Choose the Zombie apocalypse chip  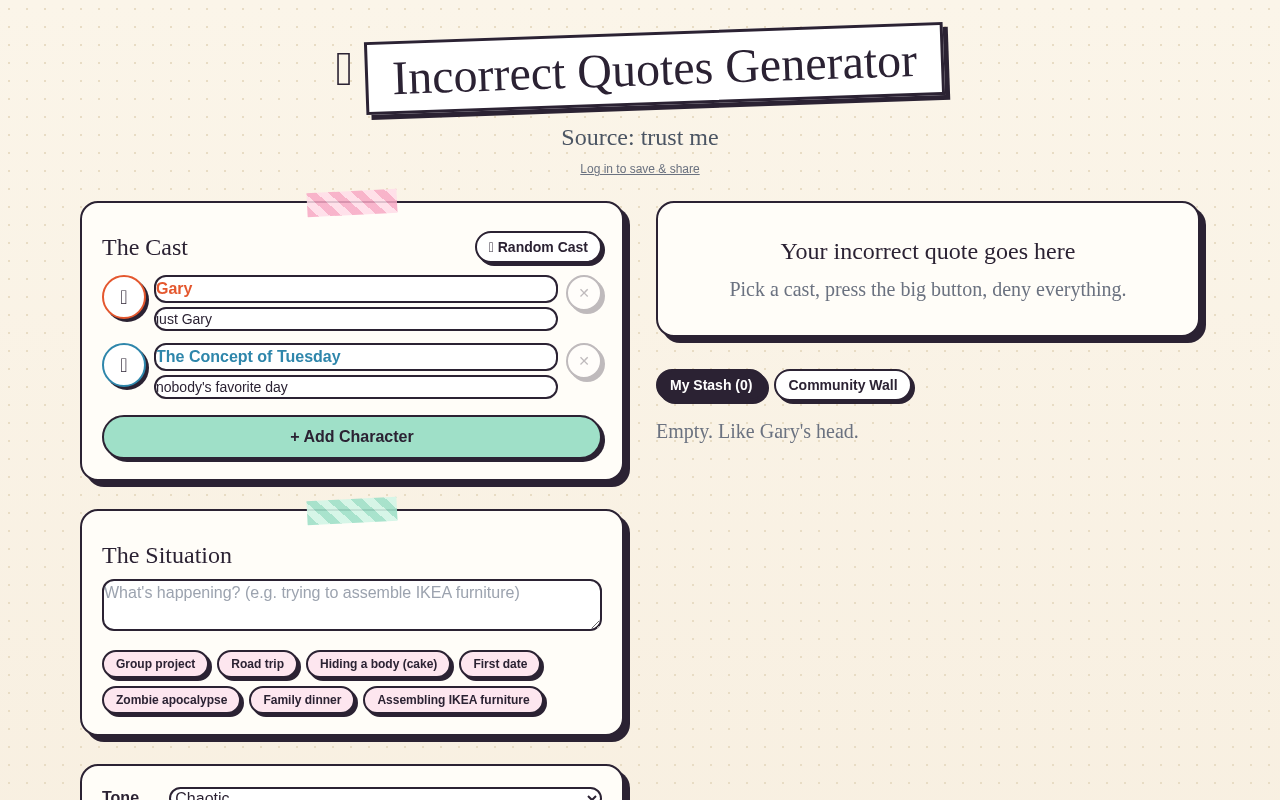coord(171,700)
